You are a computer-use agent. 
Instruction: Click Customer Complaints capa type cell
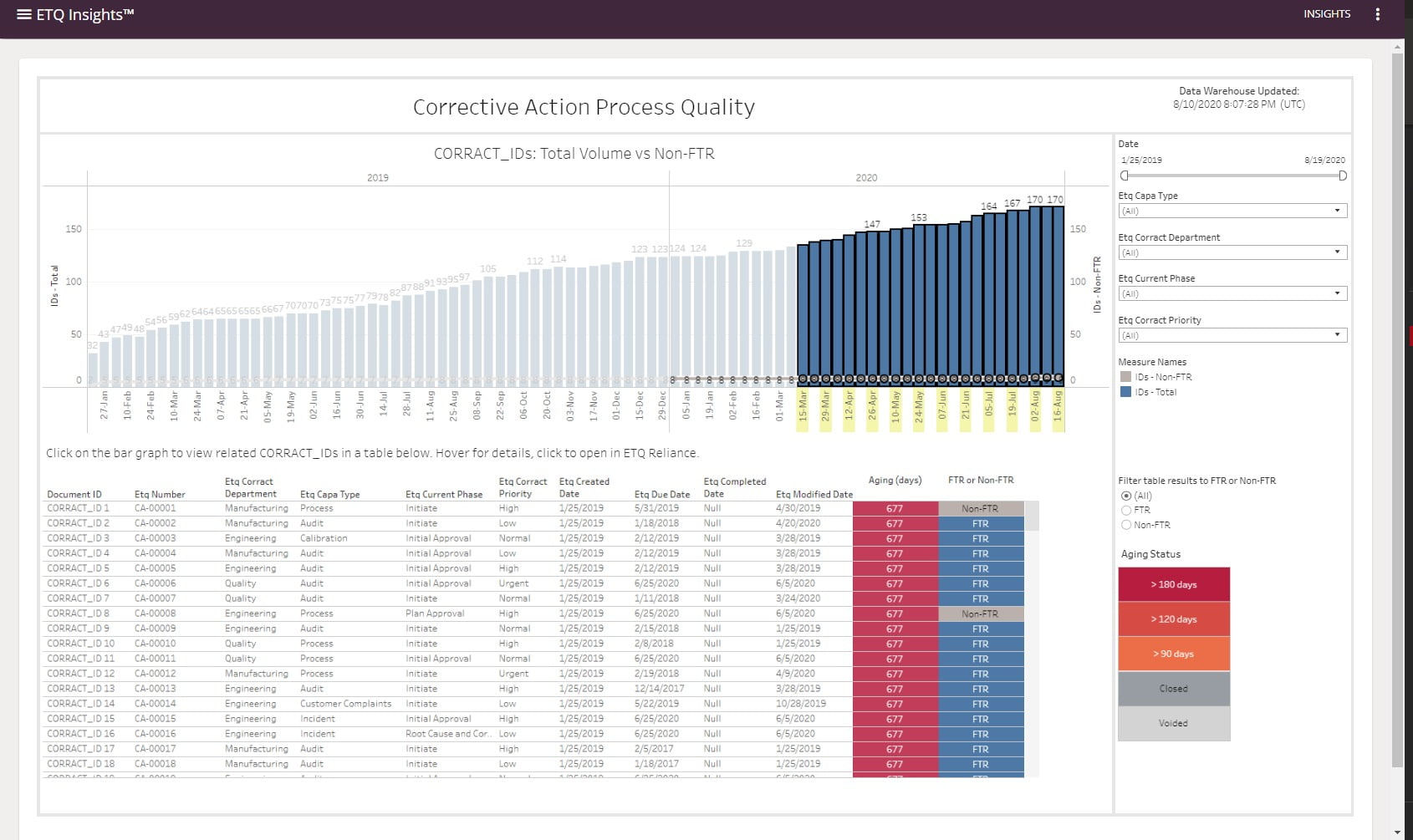point(346,704)
